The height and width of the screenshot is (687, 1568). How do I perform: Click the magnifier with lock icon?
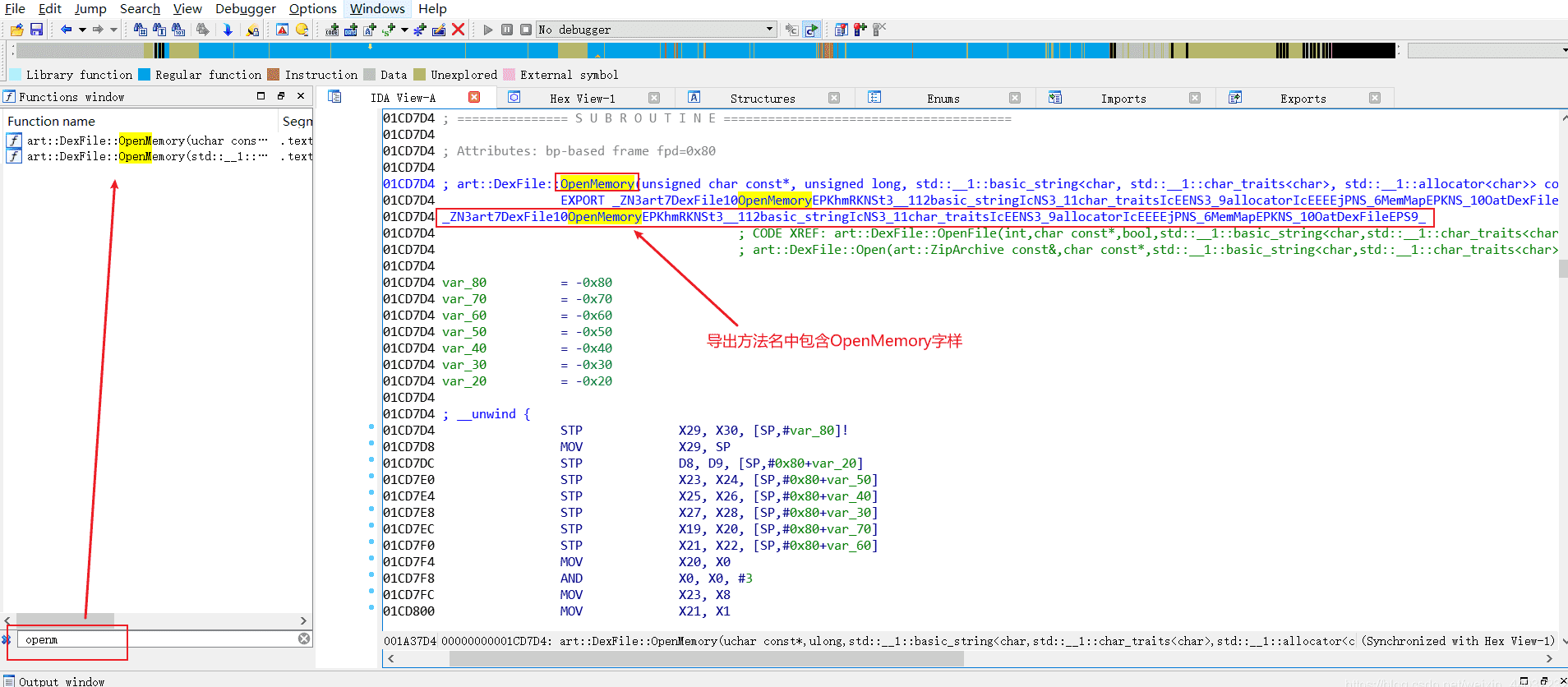(252, 30)
